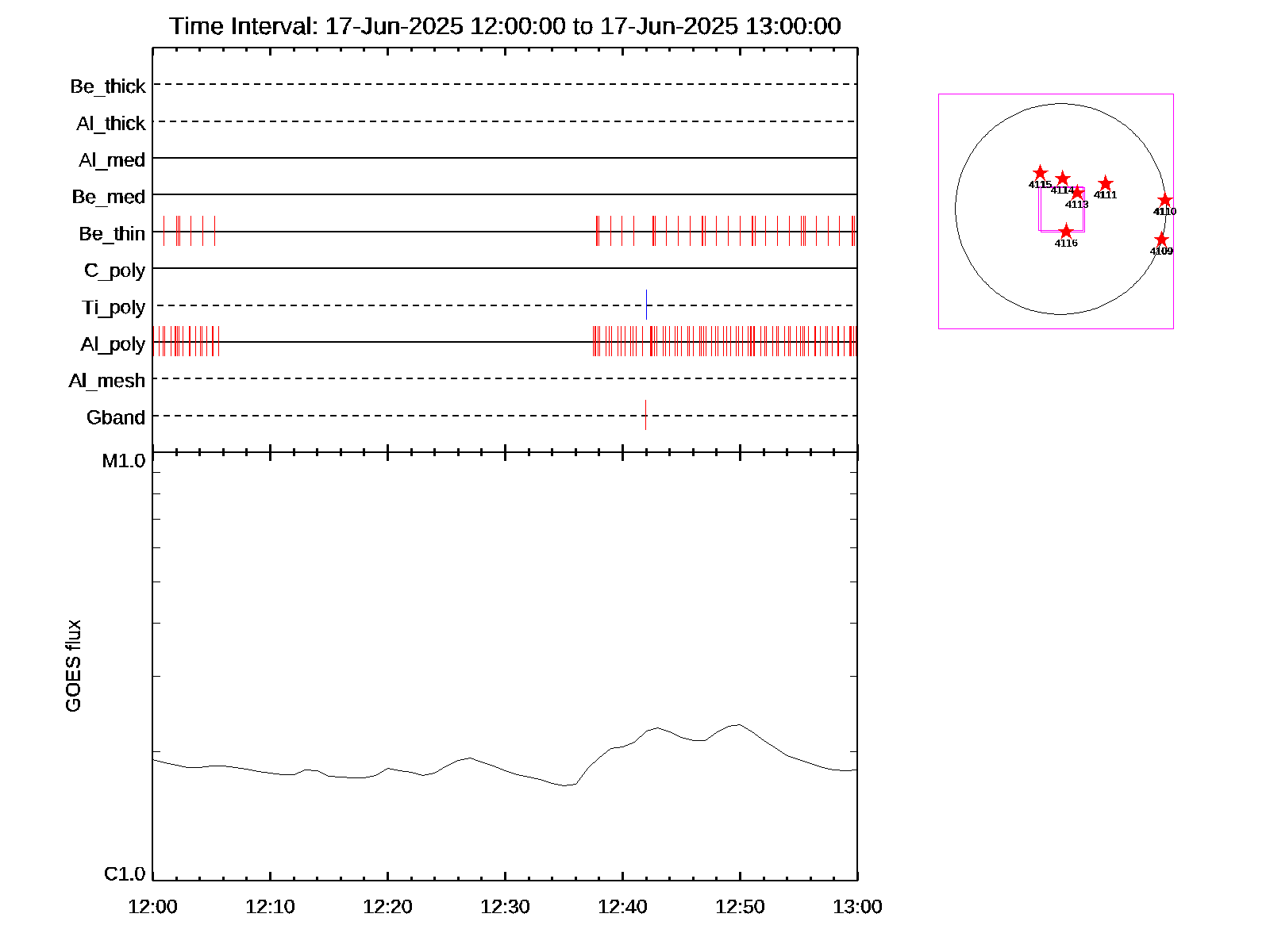Click the red star for region 4116

(x=1066, y=232)
